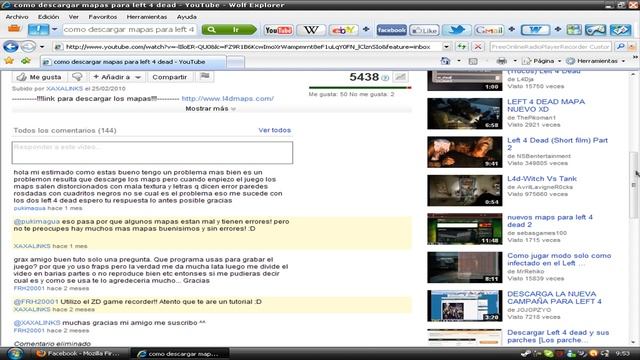This screenshot has width=640, height=360.
Task: Open the Wikipedia toolbar shortcut
Action: (x=311, y=30)
